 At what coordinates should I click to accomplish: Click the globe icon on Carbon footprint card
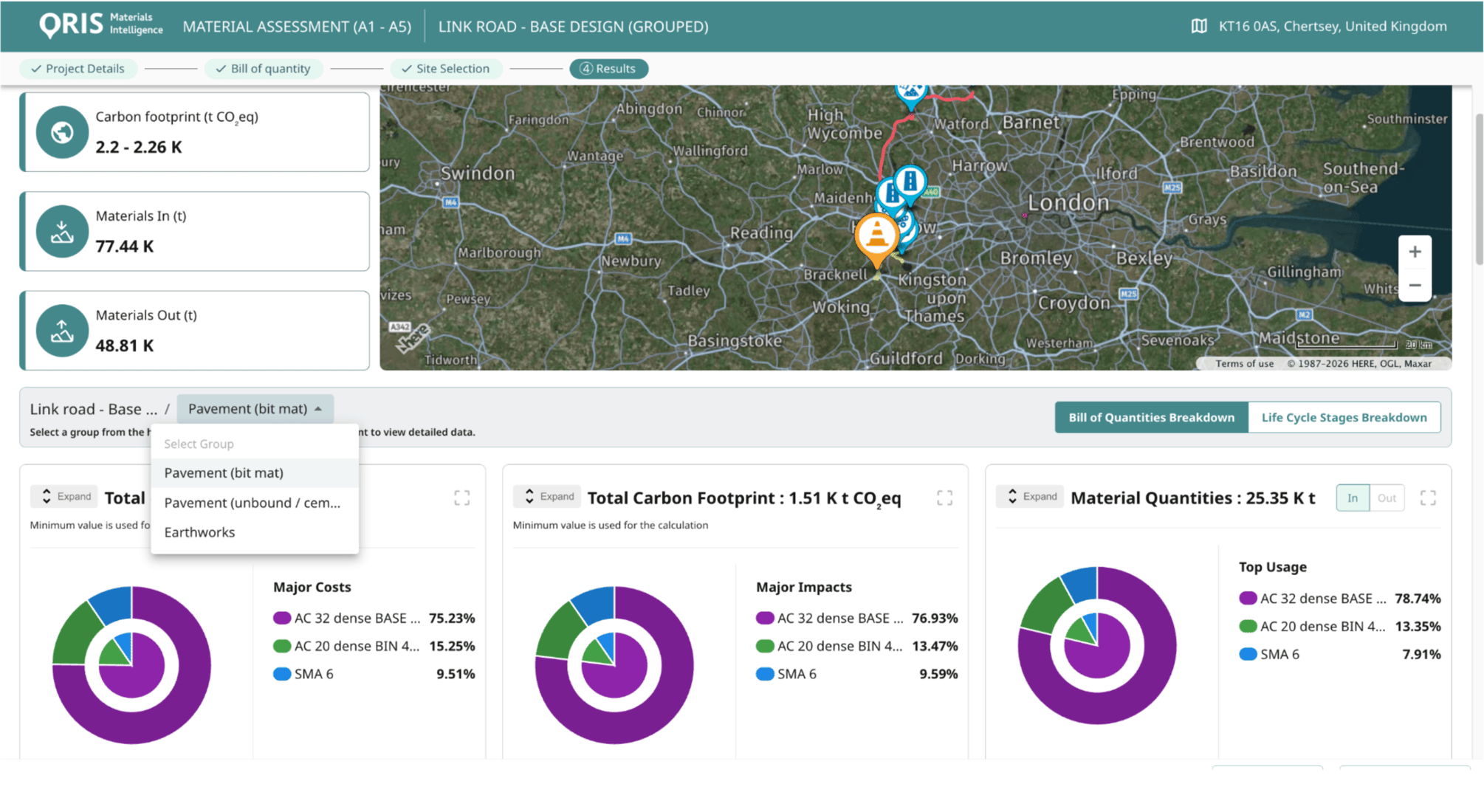click(x=62, y=132)
